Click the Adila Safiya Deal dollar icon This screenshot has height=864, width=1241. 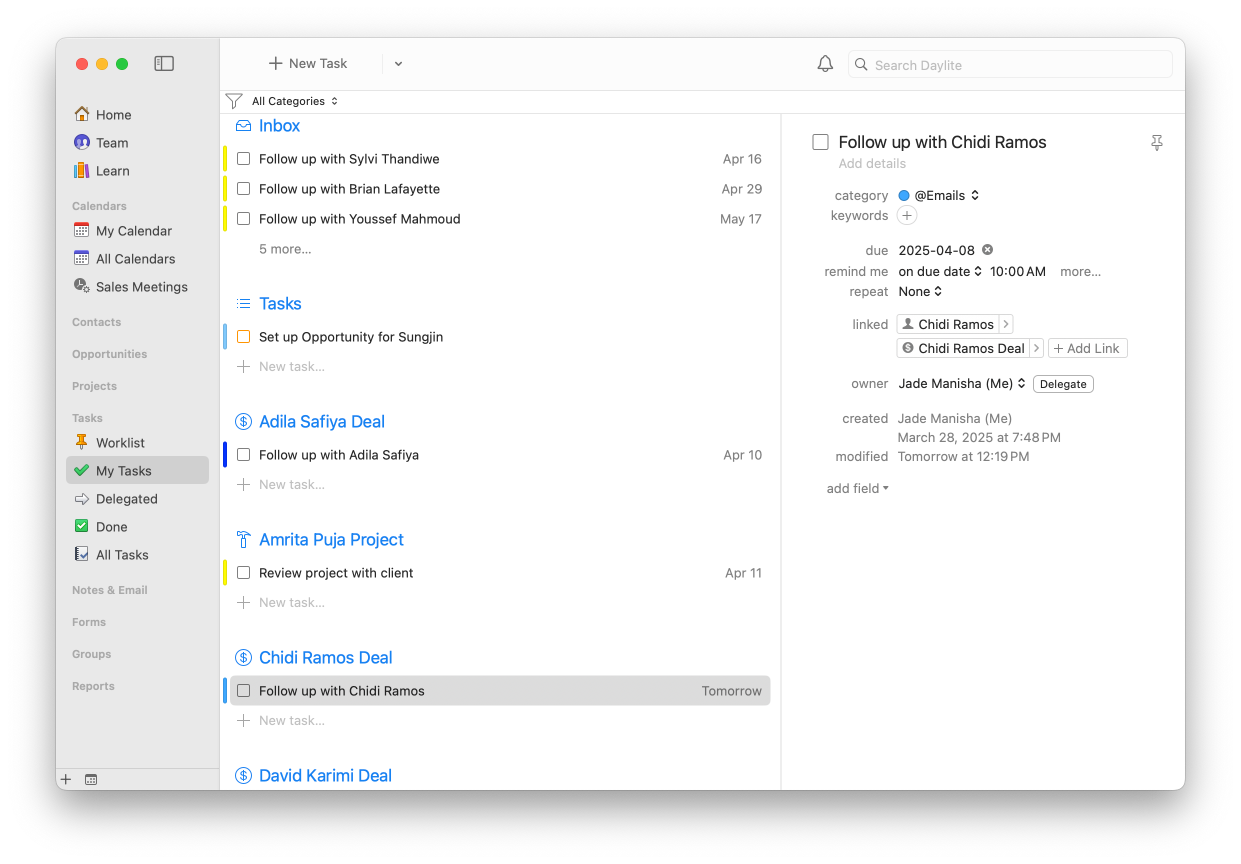pos(243,422)
